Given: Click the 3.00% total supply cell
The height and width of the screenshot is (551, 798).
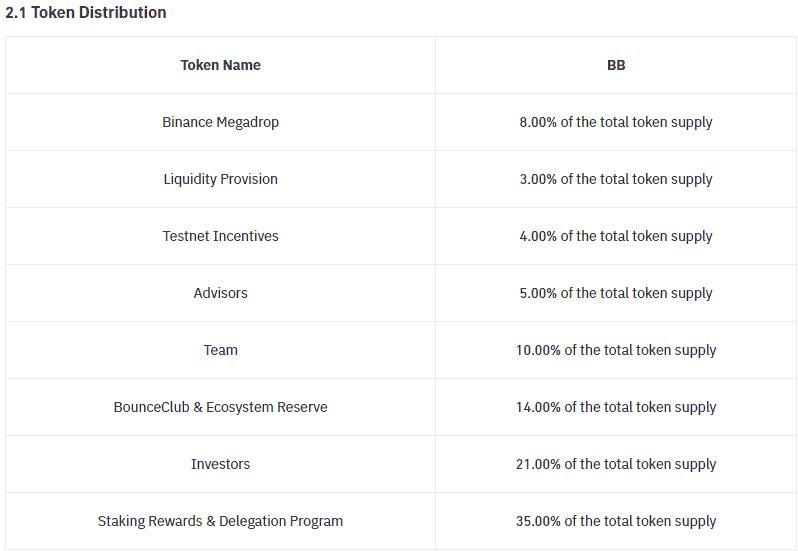Looking at the screenshot, I should pos(616,179).
